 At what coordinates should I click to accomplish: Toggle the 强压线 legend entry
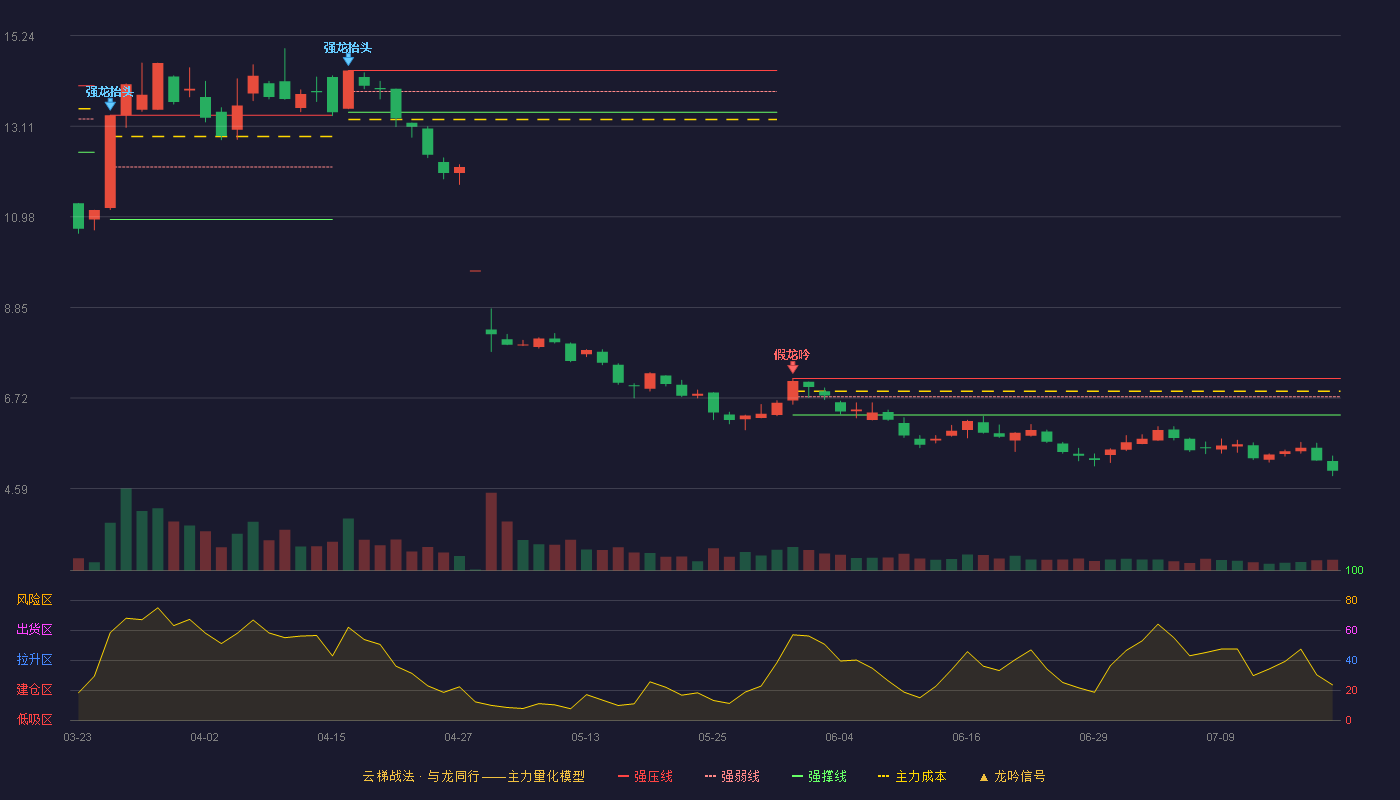(x=645, y=776)
